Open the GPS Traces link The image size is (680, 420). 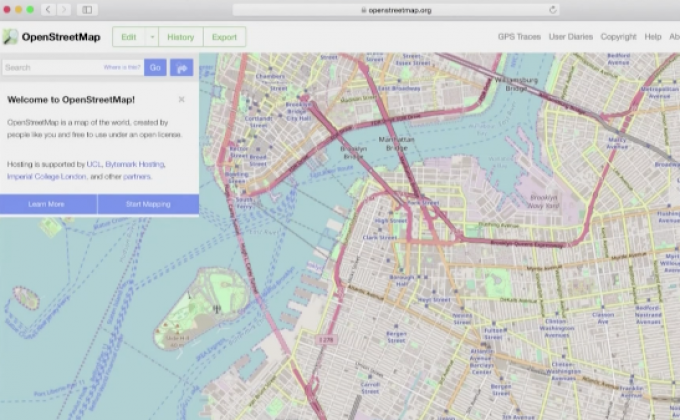pos(519,37)
